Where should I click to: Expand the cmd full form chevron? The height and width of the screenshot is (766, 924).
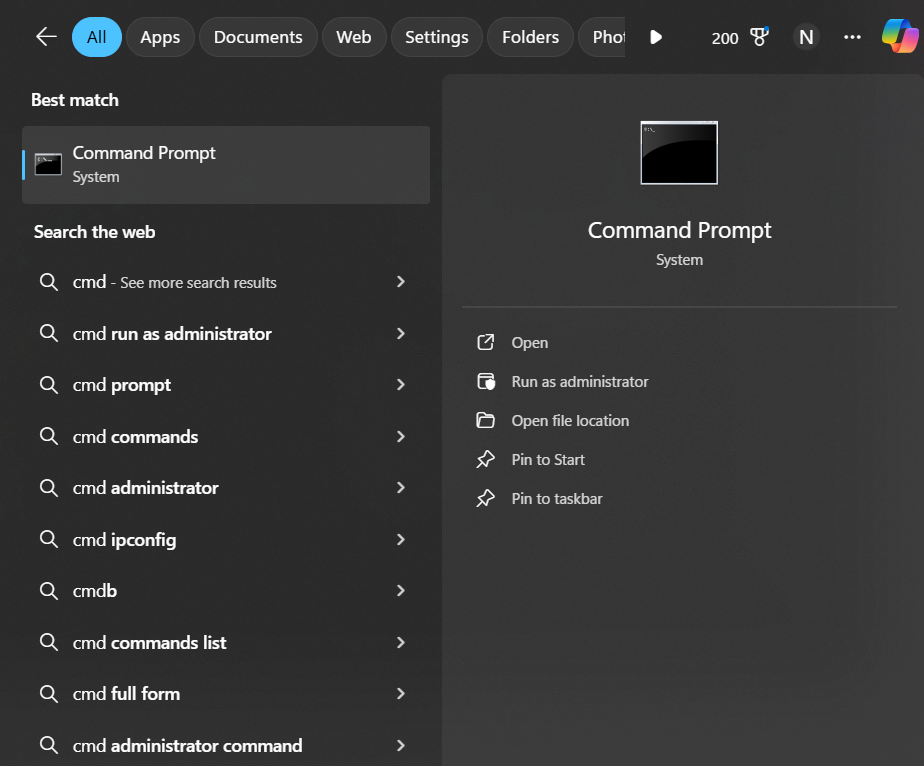401,694
